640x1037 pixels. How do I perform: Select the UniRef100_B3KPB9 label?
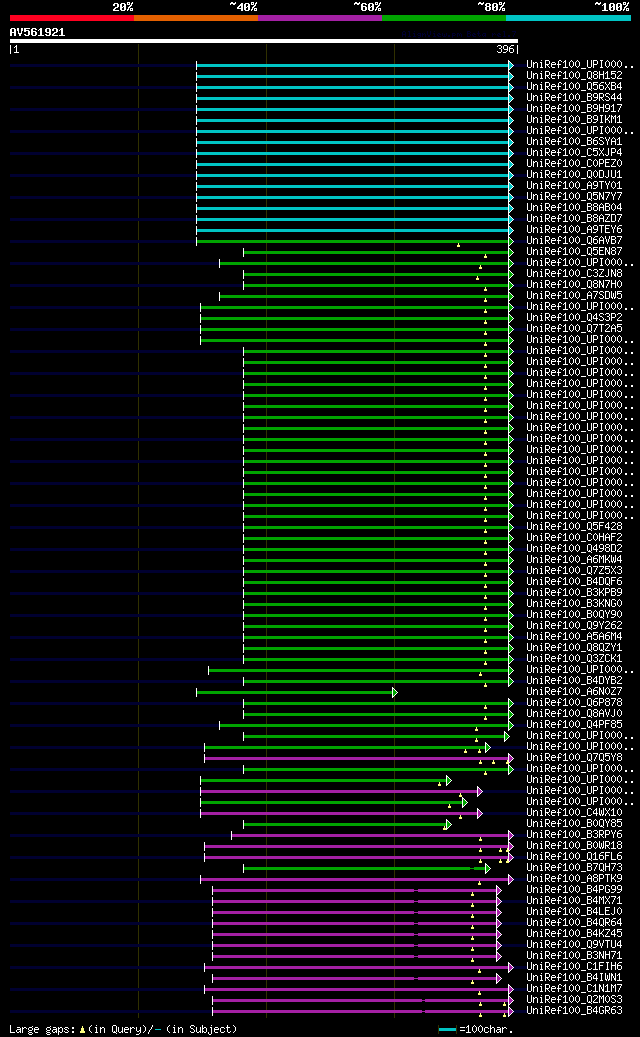(x=574, y=593)
